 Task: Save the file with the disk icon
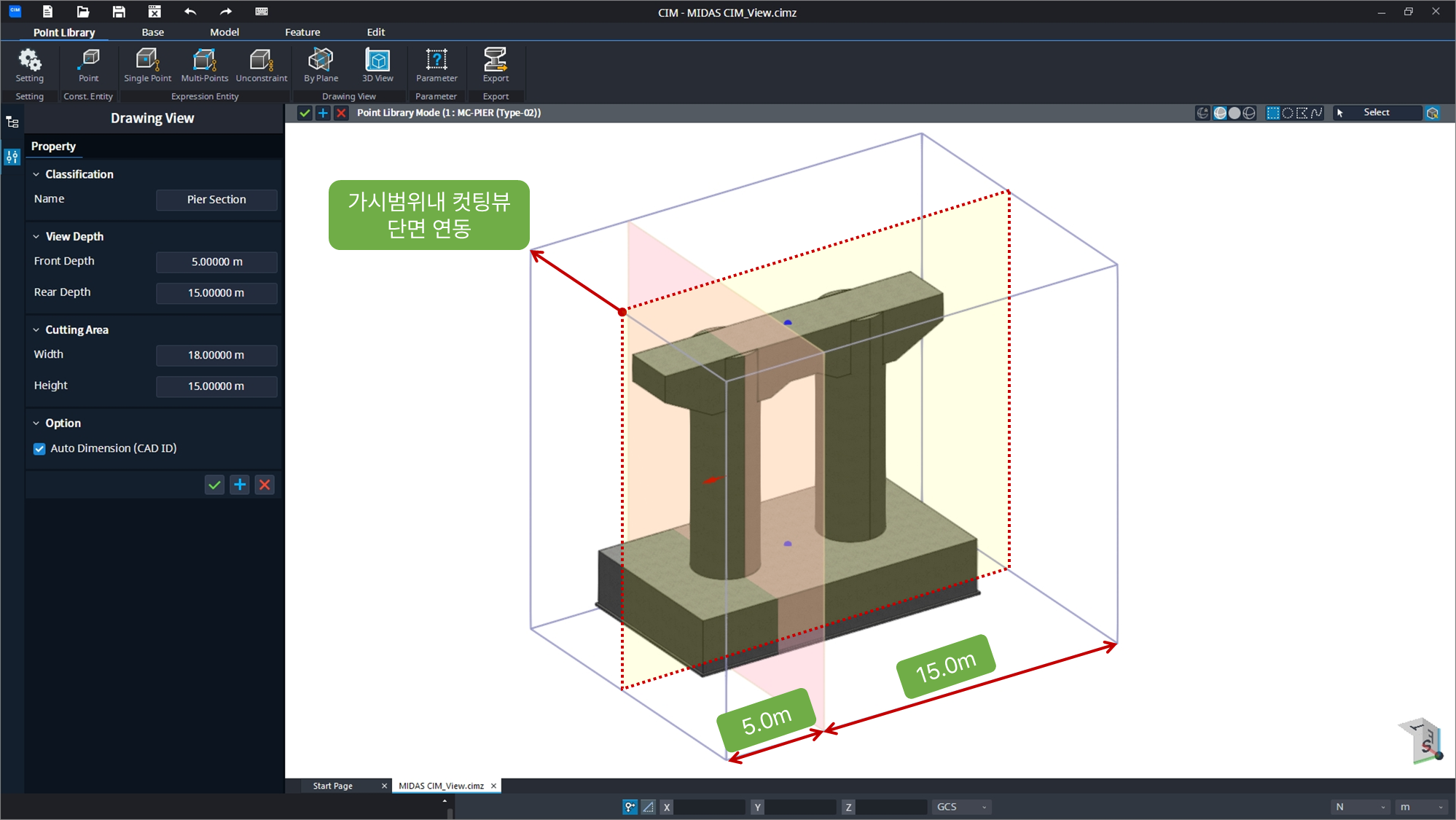point(119,12)
